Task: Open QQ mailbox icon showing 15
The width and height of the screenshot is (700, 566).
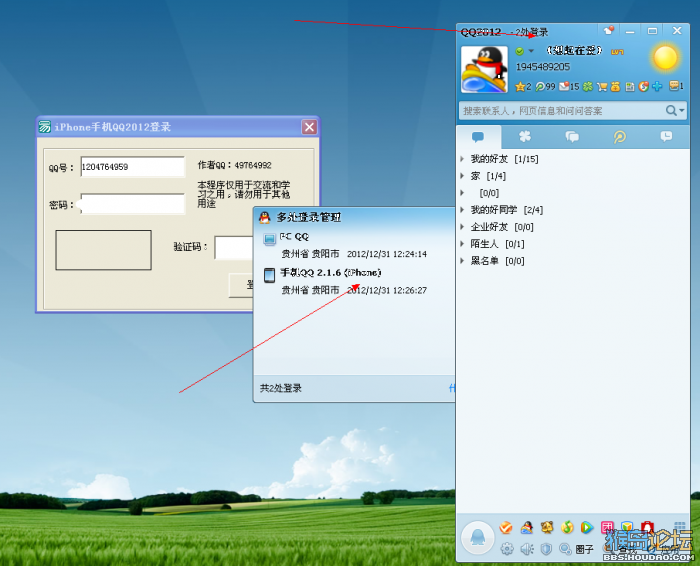Action: pos(569,87)
